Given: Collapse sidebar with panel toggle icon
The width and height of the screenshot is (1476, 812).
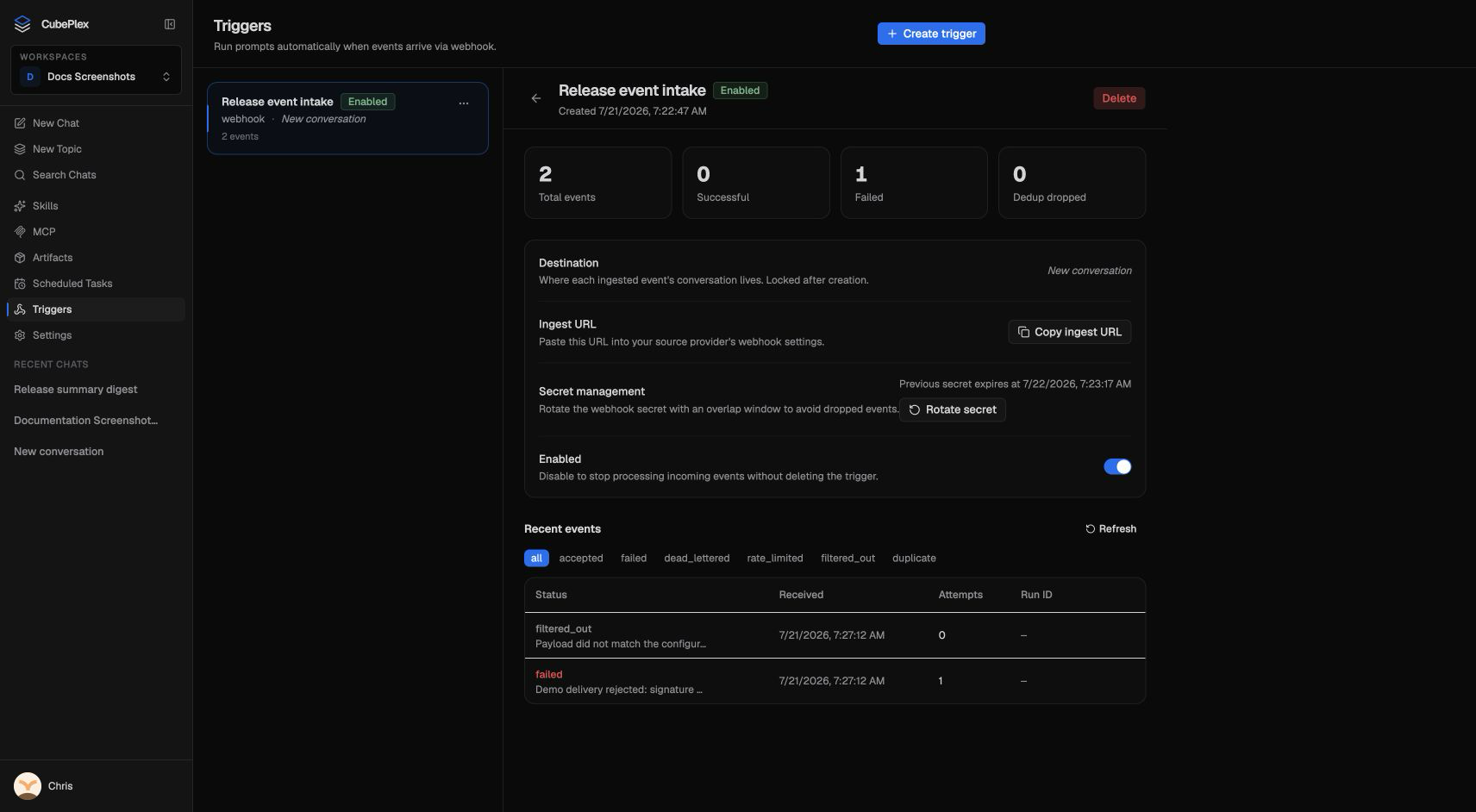Looking at the screenshot, I should 170,24.
